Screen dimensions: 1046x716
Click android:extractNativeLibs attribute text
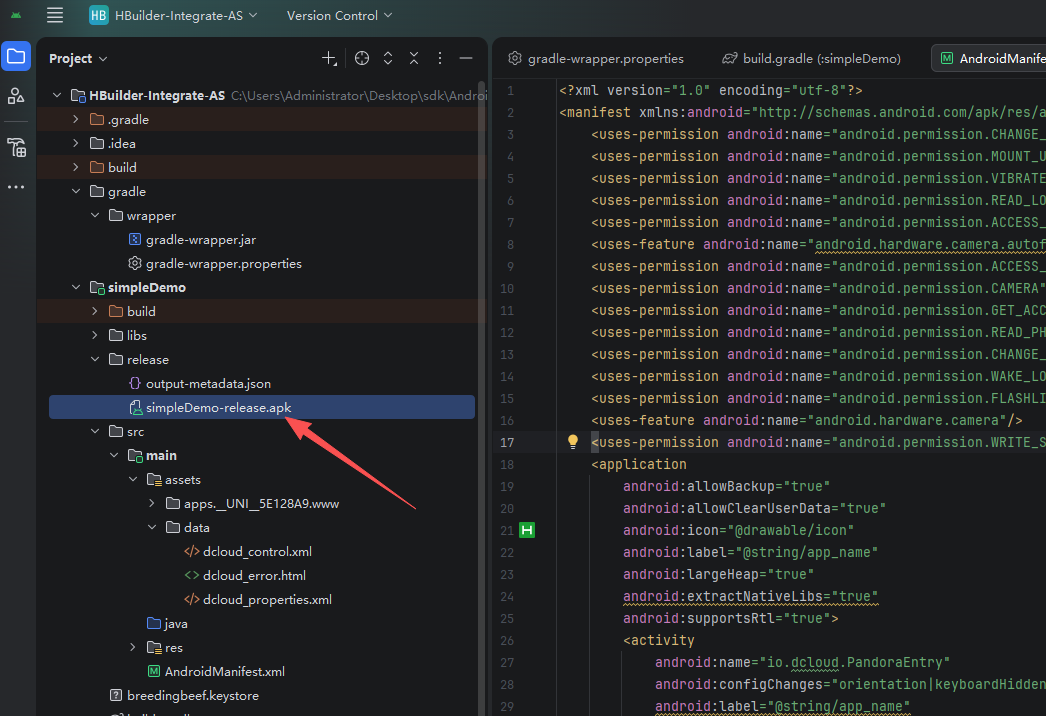(x=750, y=597)
